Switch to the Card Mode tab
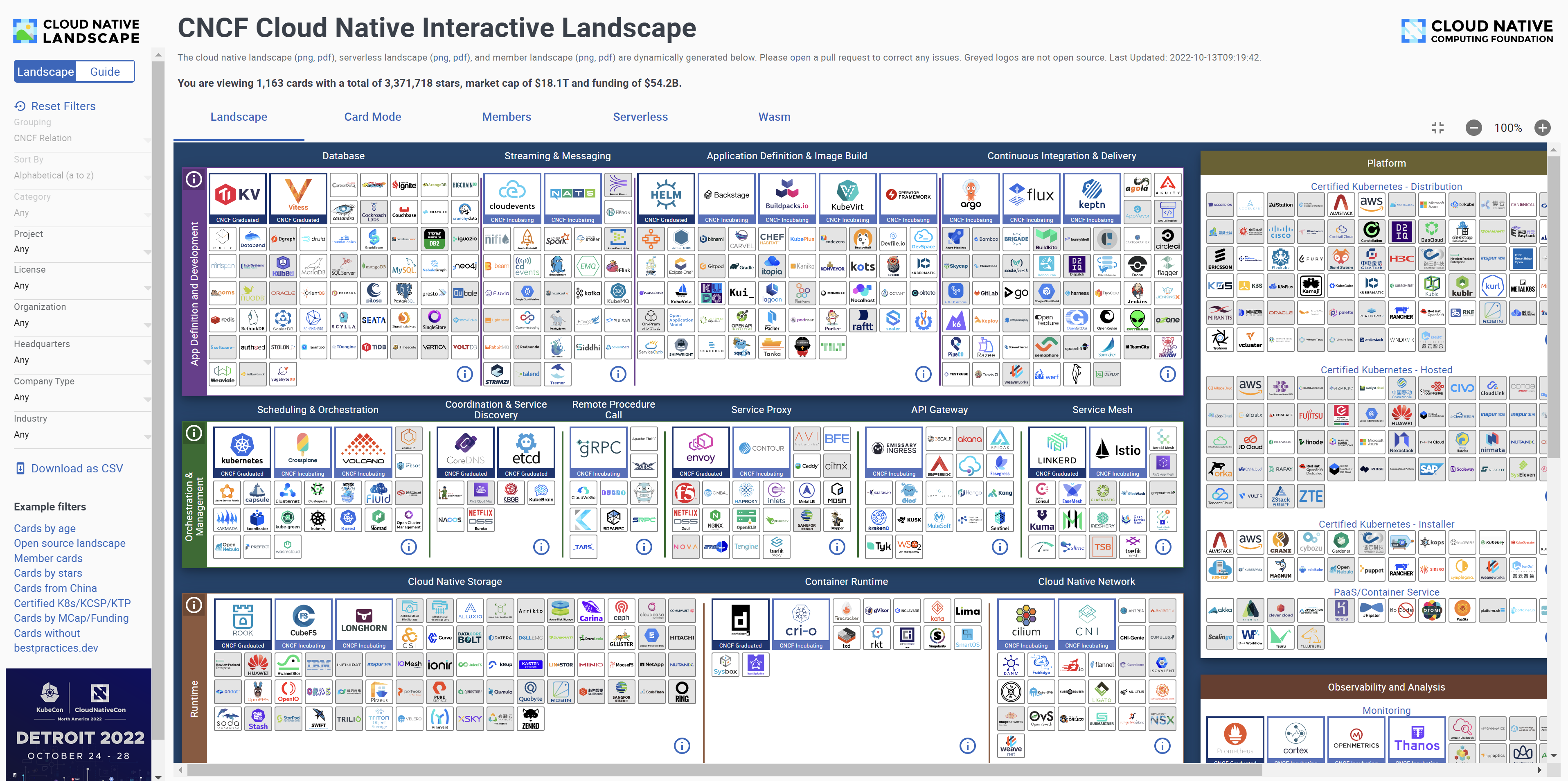This screenshot has height=781, width=1568. (372, 117)
